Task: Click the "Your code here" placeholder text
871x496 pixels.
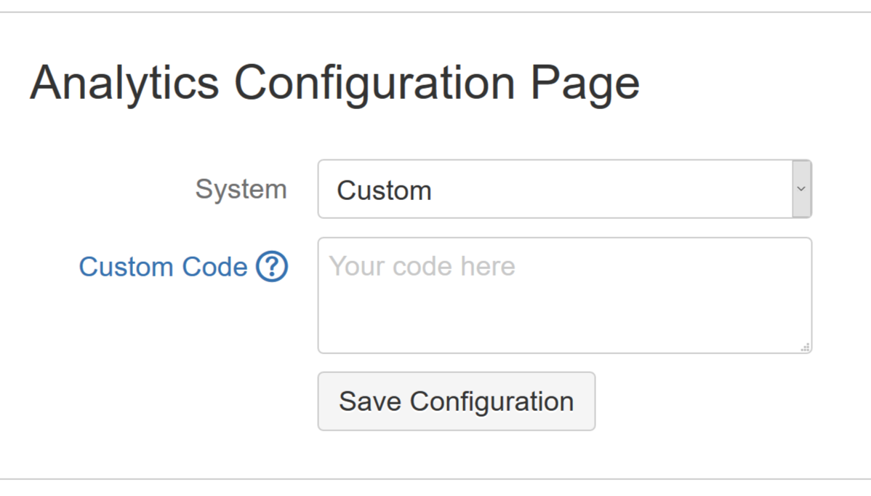Action: coord(422,266)
